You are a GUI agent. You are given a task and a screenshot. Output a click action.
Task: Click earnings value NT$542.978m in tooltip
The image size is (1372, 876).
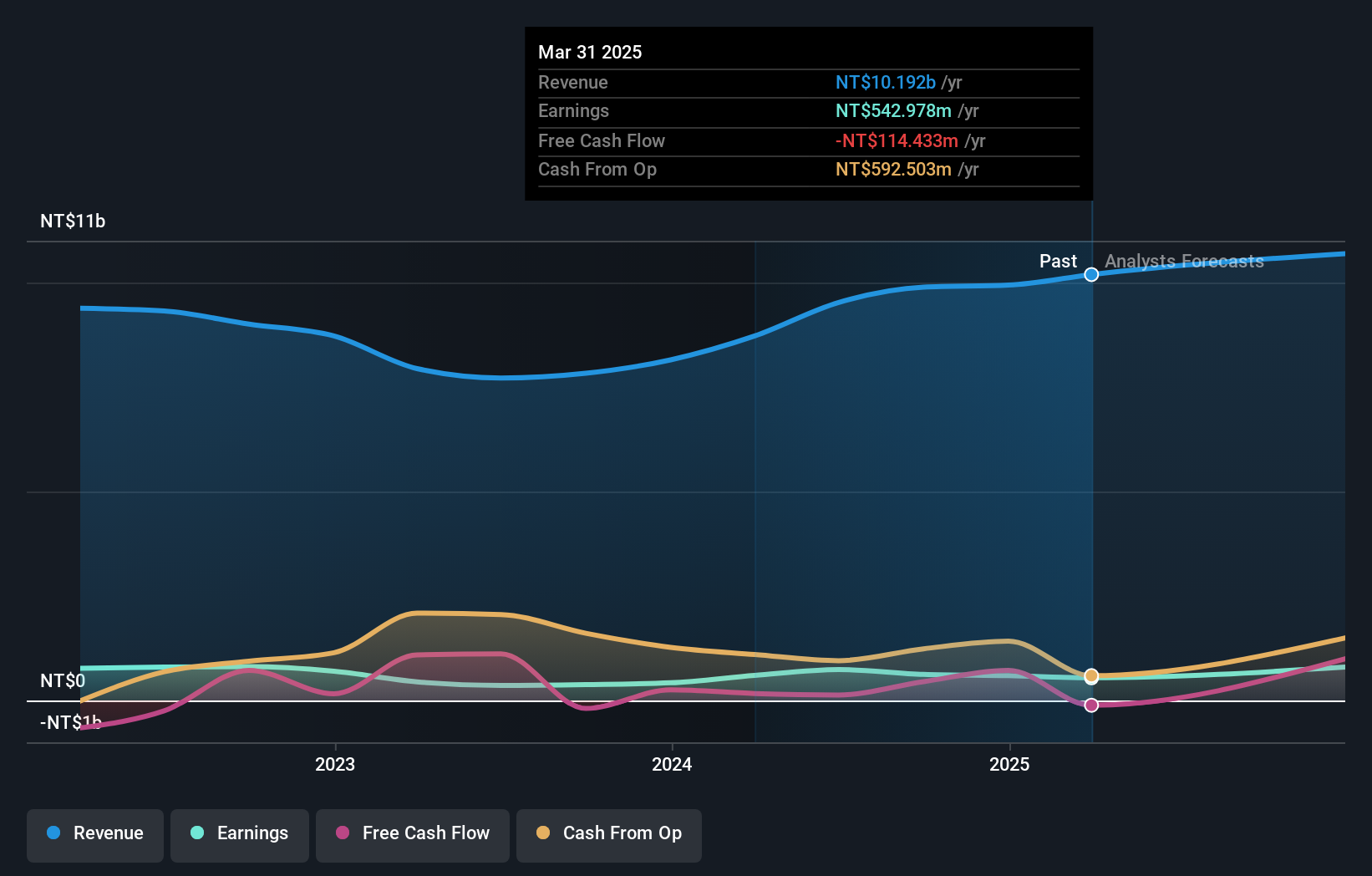893,110
